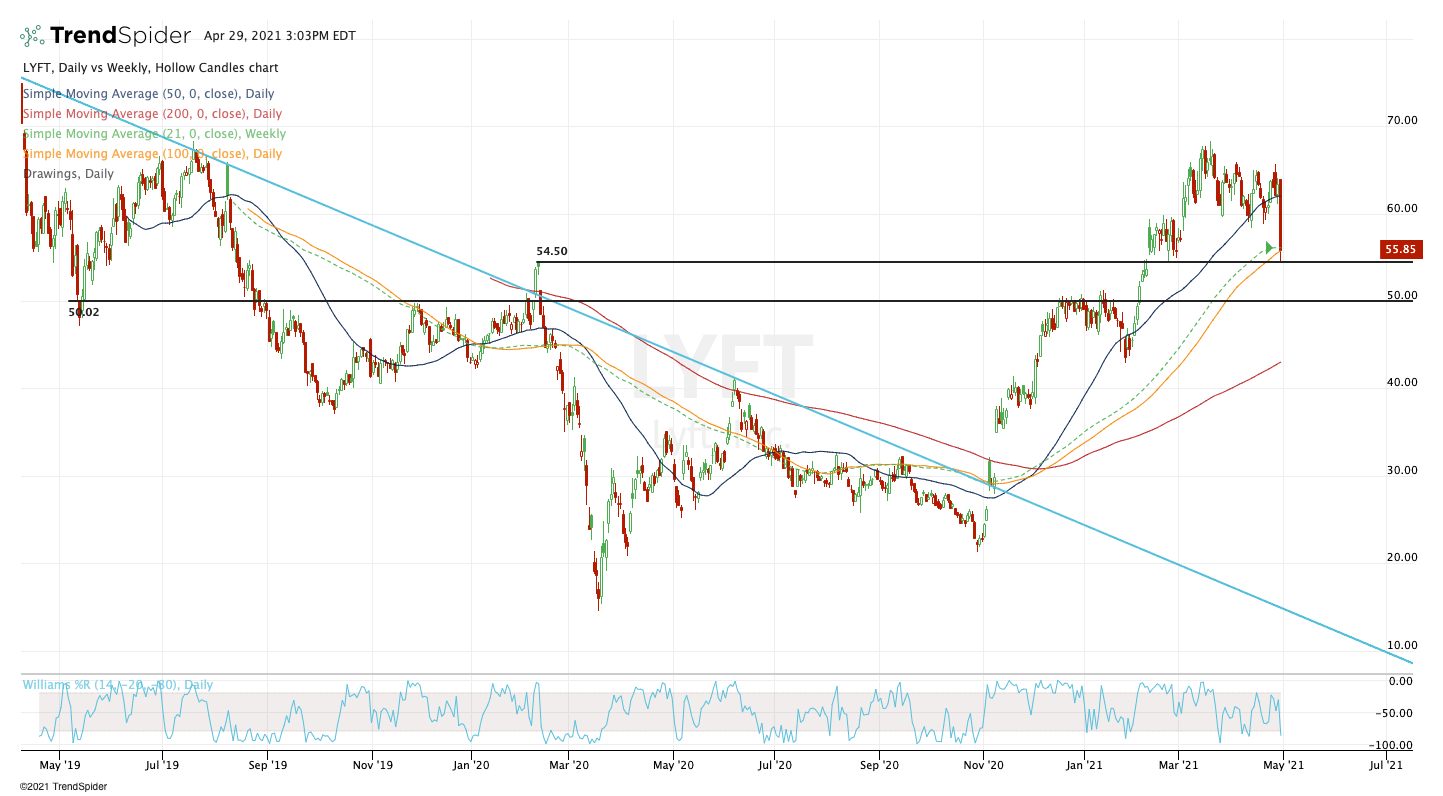Click the Jul '21 date axis label
This screenshot has height=796, width=1443.
pyautogui.click(x=1386, y=767)
